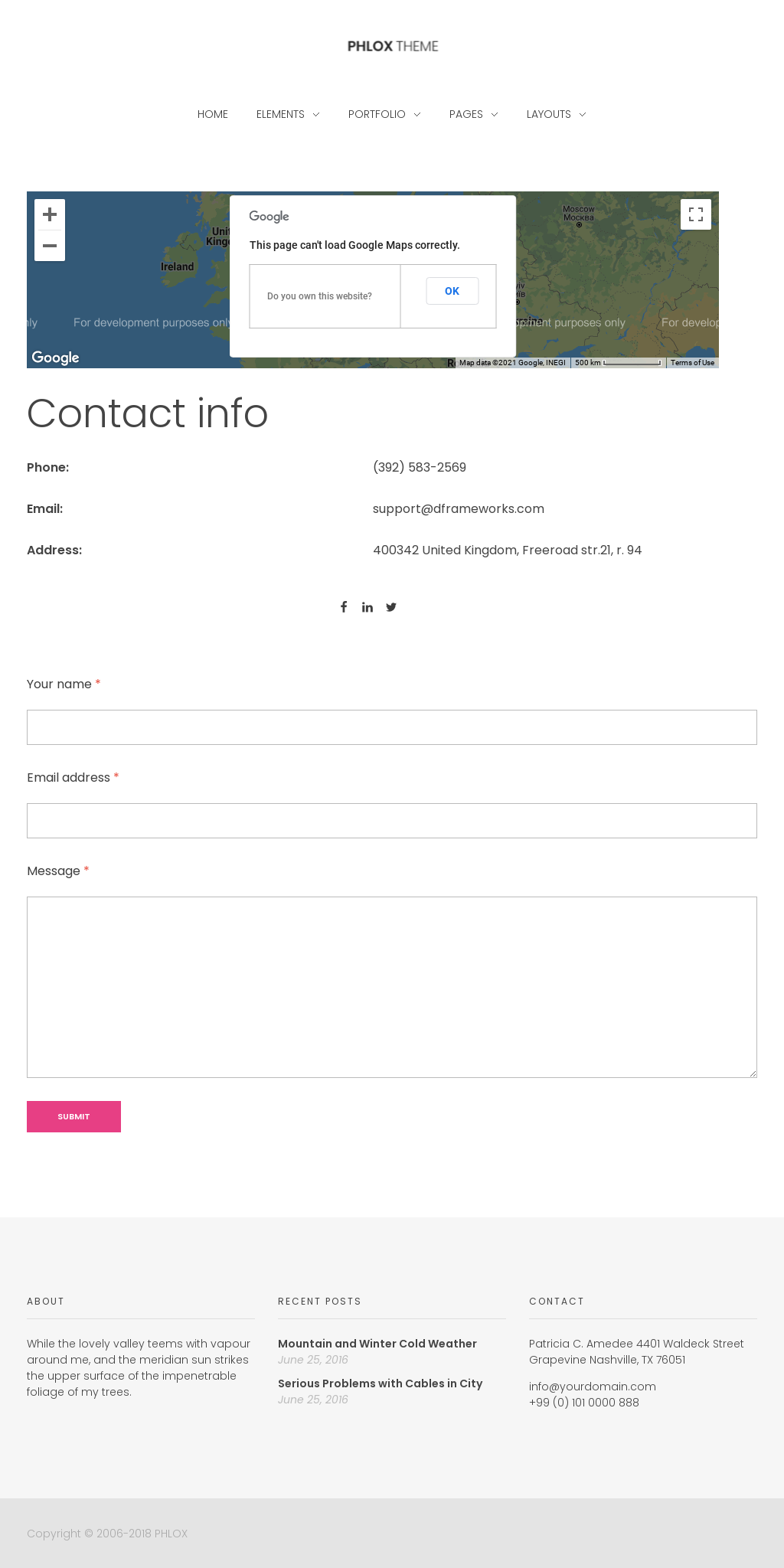The height and width of the screenshot is (1568, 784).
Task: Expand the Portfolio dropdown menu
Action: click(384, 114)
